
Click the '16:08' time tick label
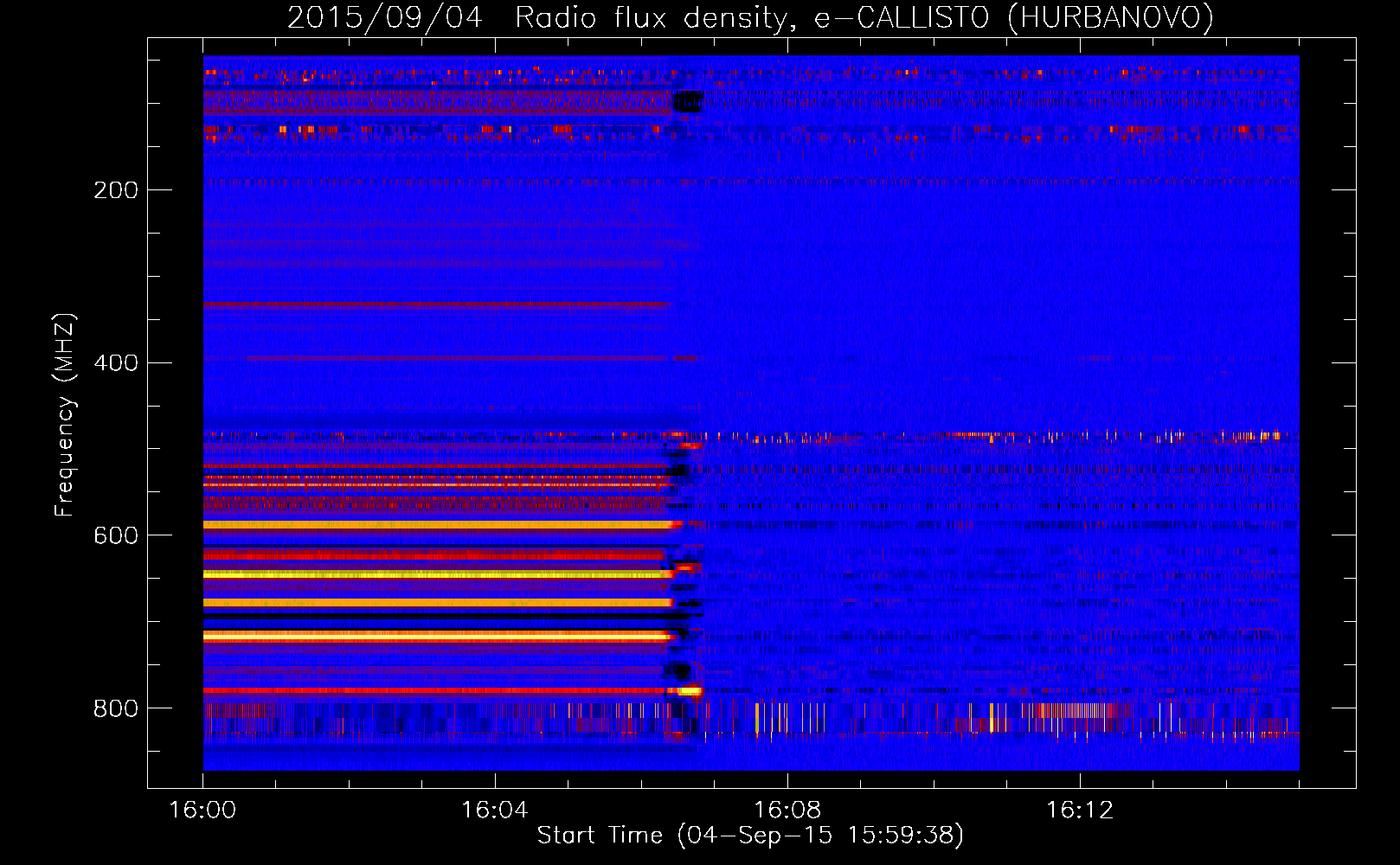coord(787,811)
